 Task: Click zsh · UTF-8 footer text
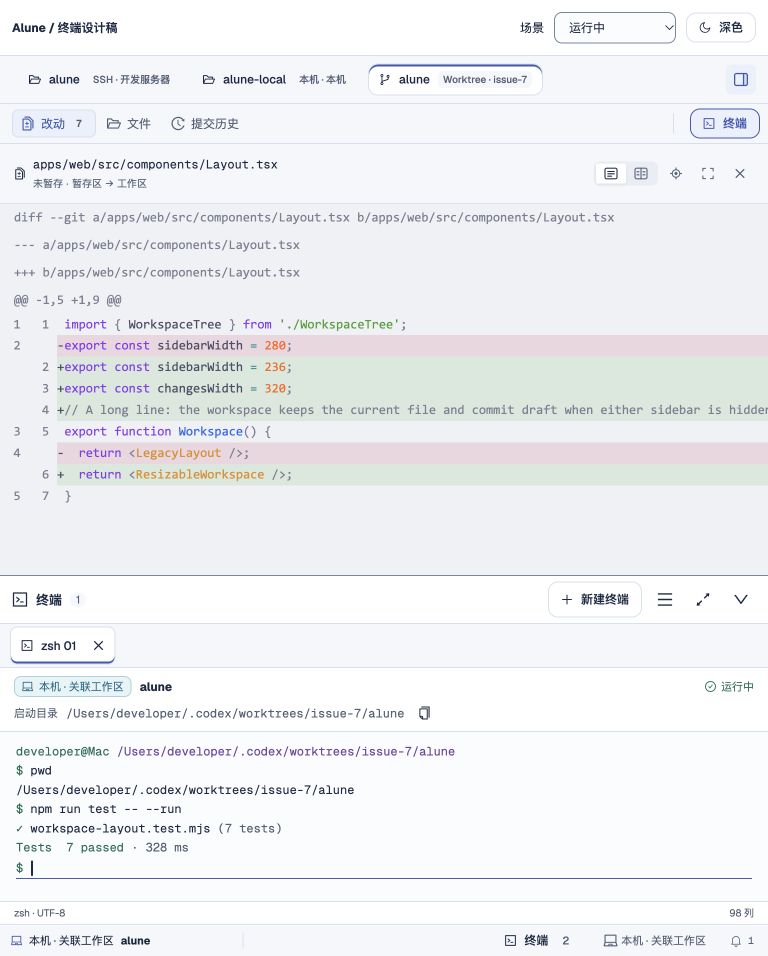[40, 913]
